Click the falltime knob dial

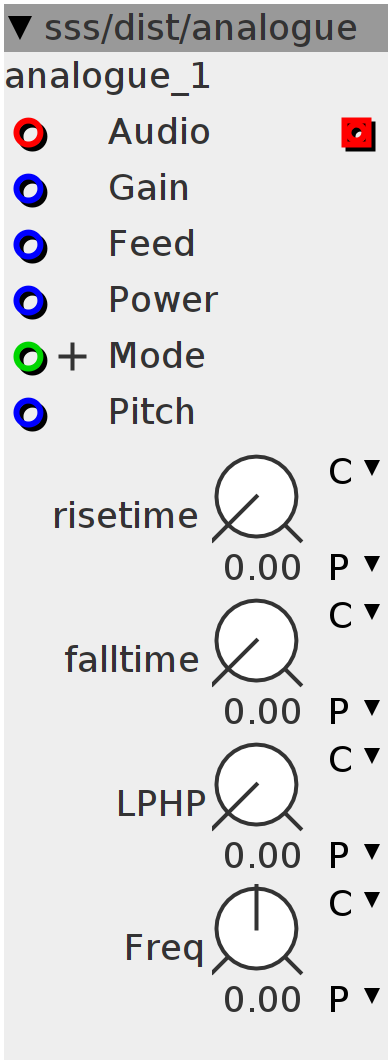[x=257, y=643]
